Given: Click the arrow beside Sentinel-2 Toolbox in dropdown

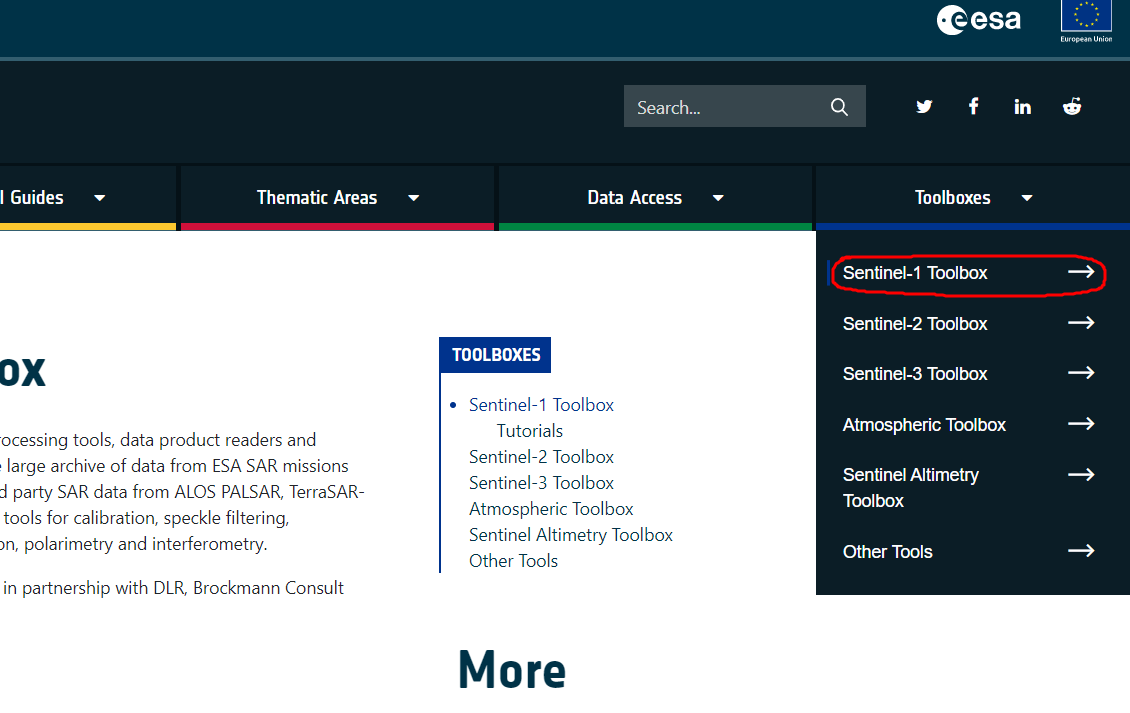Looking at the screenshot, I should click(x=1081, y=323).
